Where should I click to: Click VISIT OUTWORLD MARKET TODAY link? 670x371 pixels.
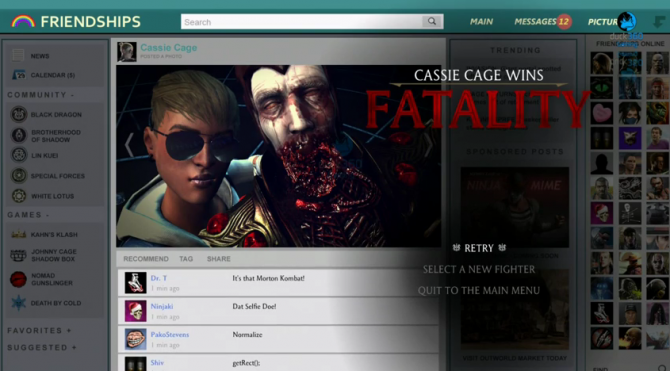click(x=515, y=358)
